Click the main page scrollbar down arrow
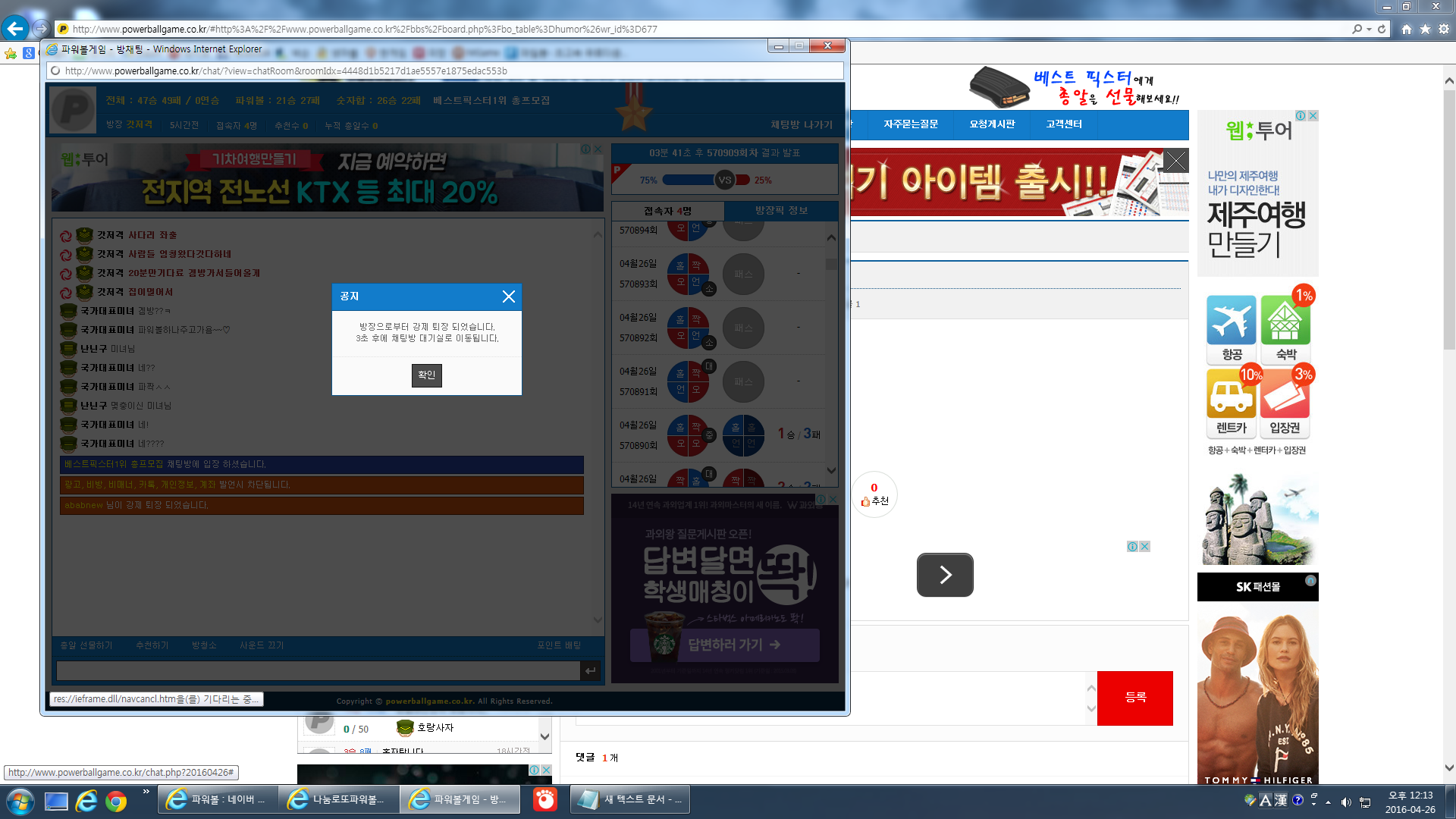Image resolution: width=1456 pixels, height=819 pixels. pos(1449,767)
